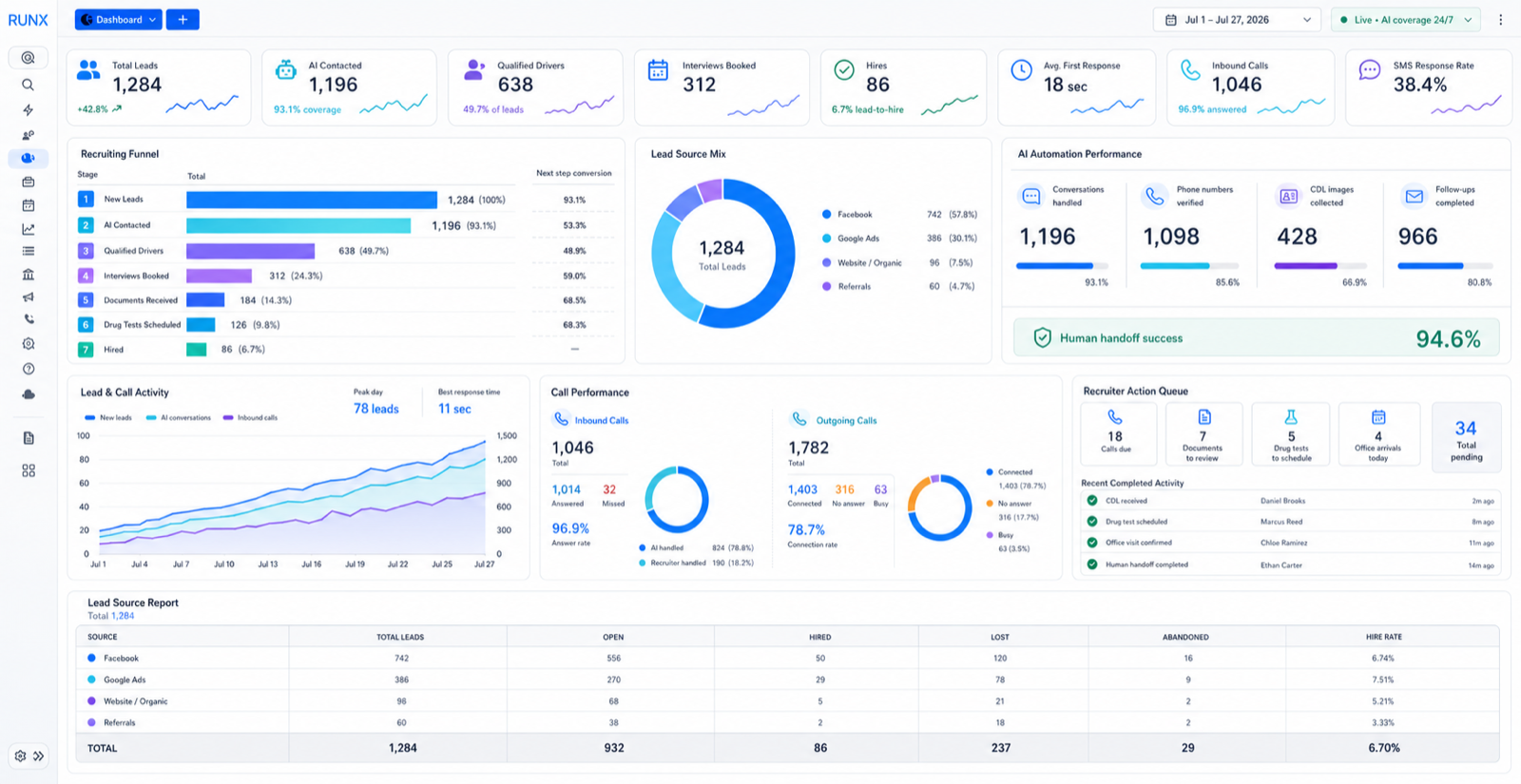Screen dimensions: 1521x784
Task: Open the Jul 1 – Jul 27, 2026 date range picker
Action: pyautogui.click(x=1237, y=20)
